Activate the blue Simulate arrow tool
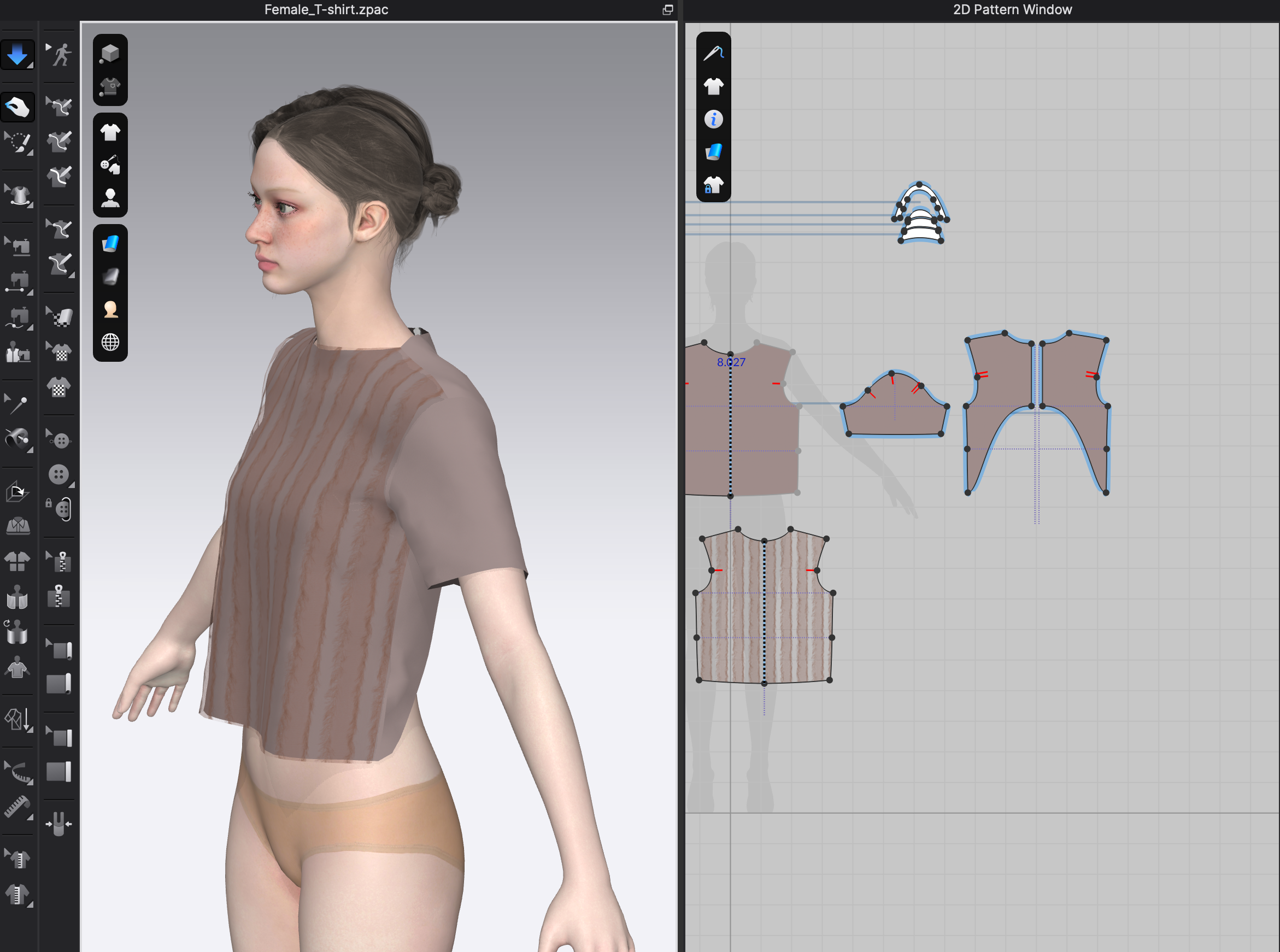Viewport: 1280px width, 952px height. 17,55
